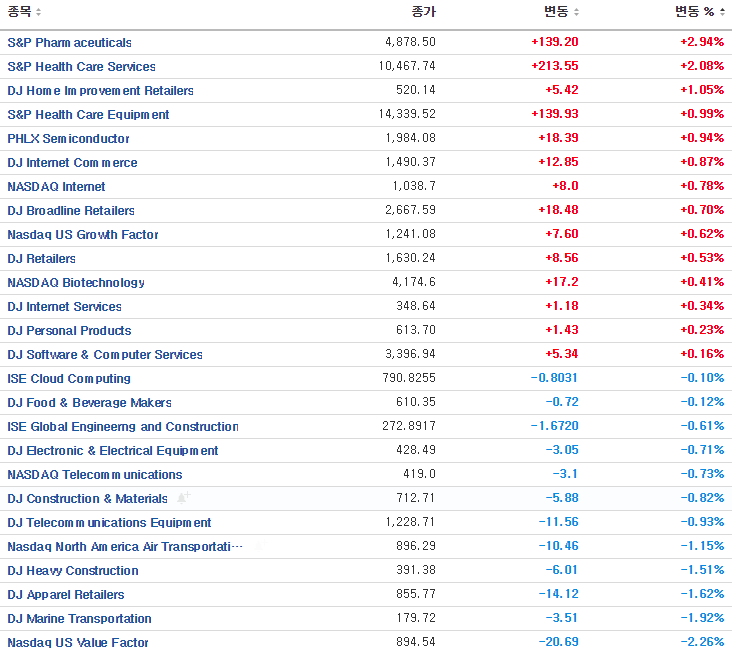Select the change value +139.93
This screenshot has height=653, width=732.
pyautogui.click(x=555, y=114)
